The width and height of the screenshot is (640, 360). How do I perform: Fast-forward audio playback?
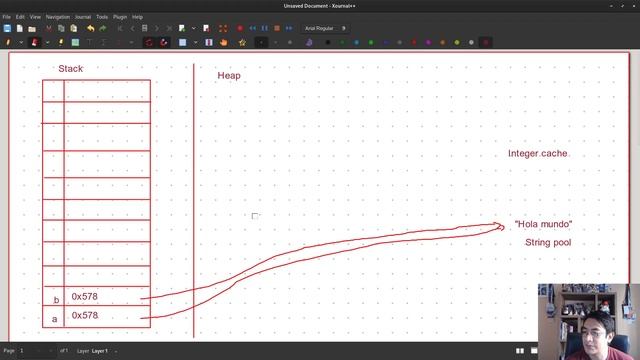pos(289,28)
